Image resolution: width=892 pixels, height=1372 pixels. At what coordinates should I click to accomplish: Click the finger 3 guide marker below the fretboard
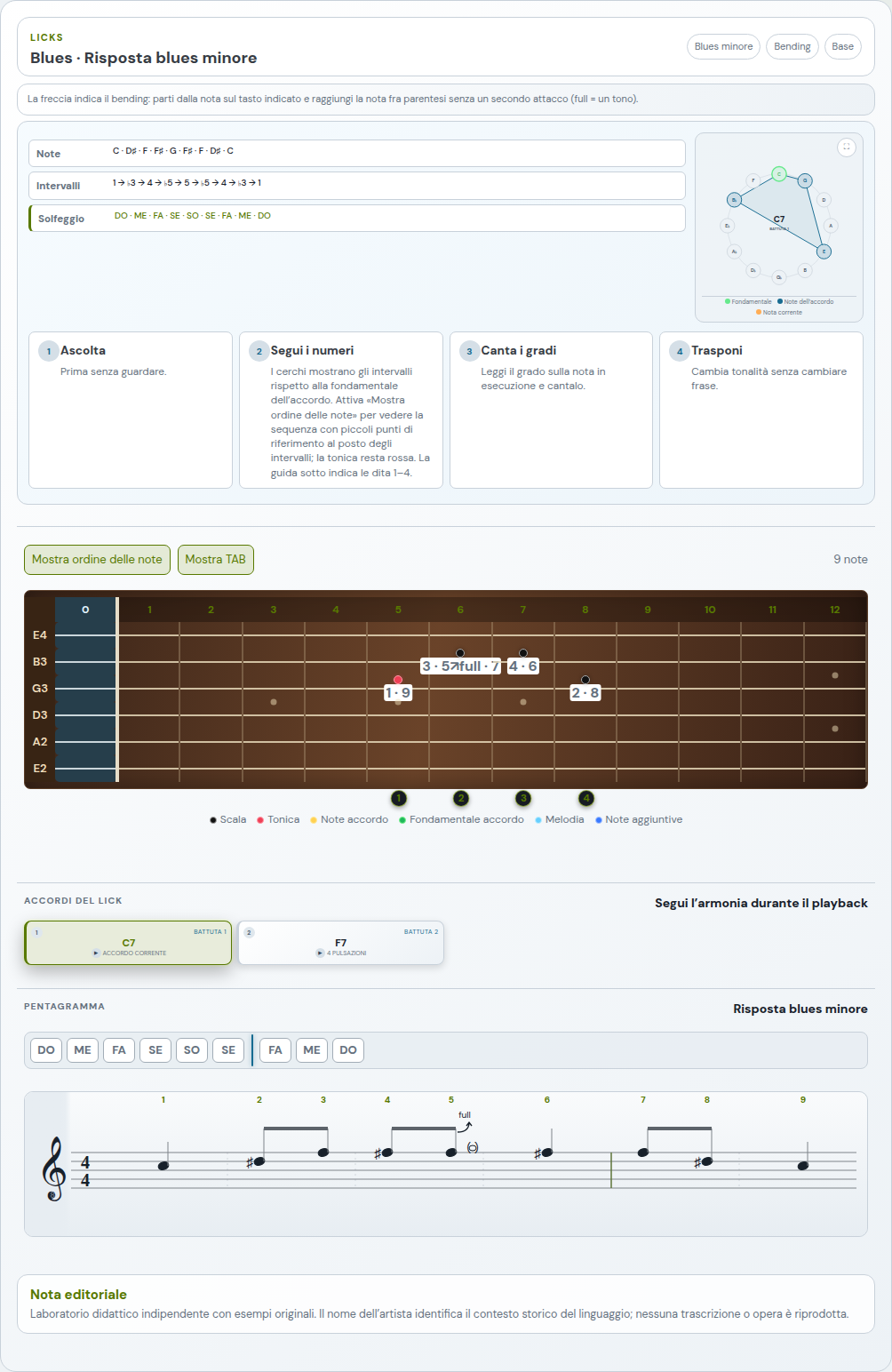pyautogui.click(x=524, y=799)
